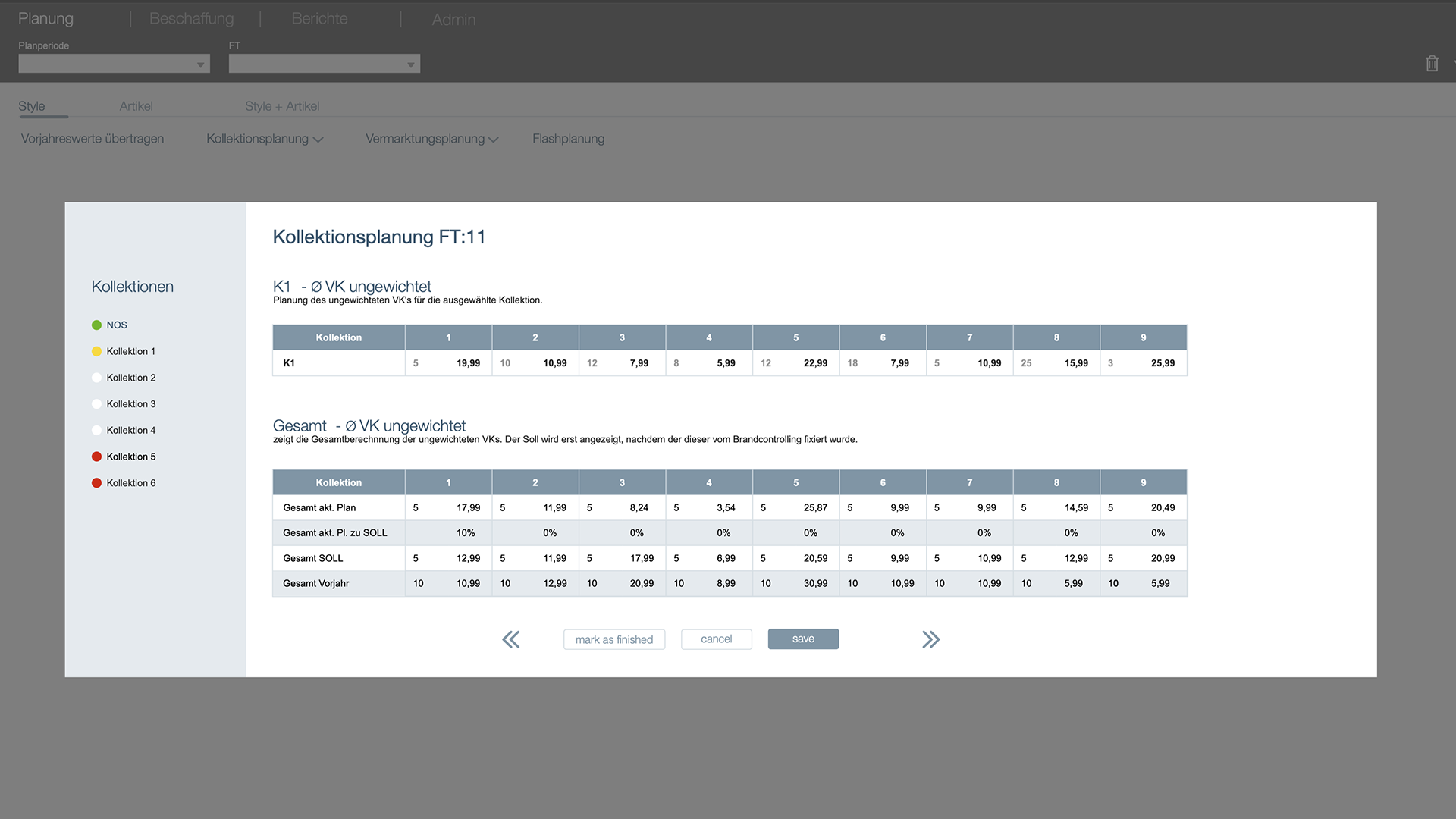The height and width of the screenshot is (819, 1456).
Task: Click mark as finished button
Action: [613, 639]
